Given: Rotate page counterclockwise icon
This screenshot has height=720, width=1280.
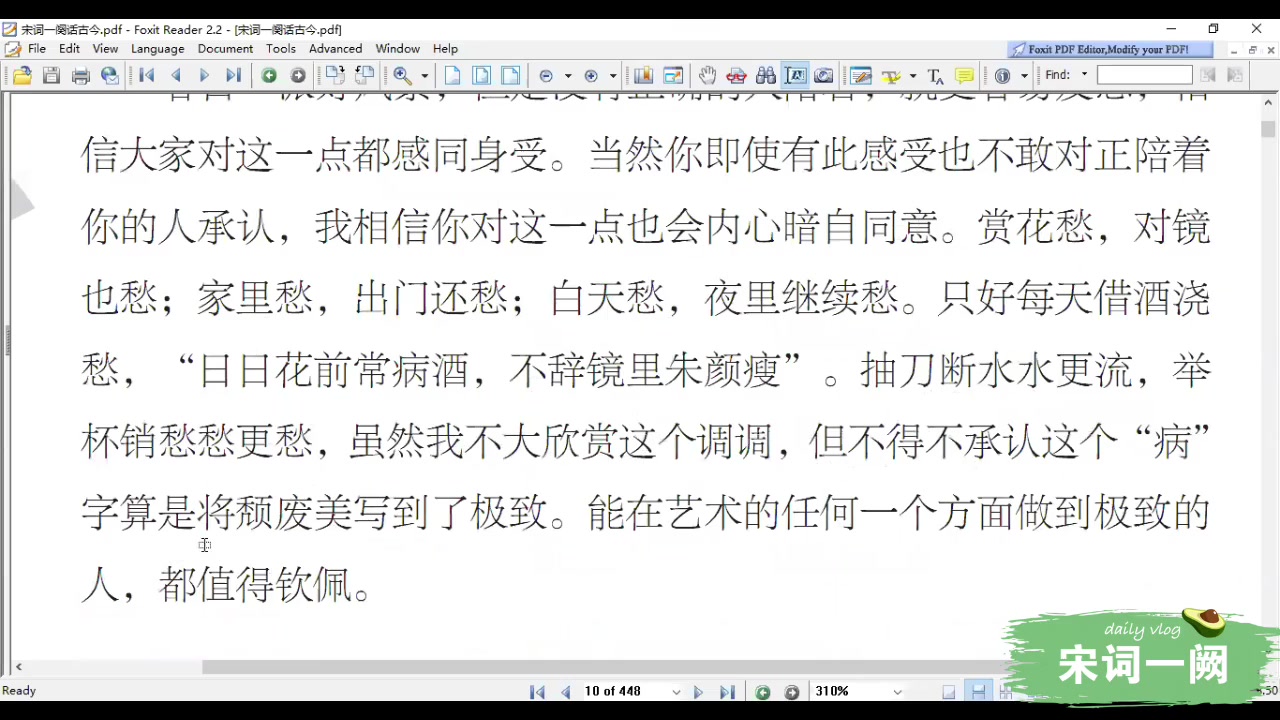Looking at the screenshot, I should (x=364, y=75).
